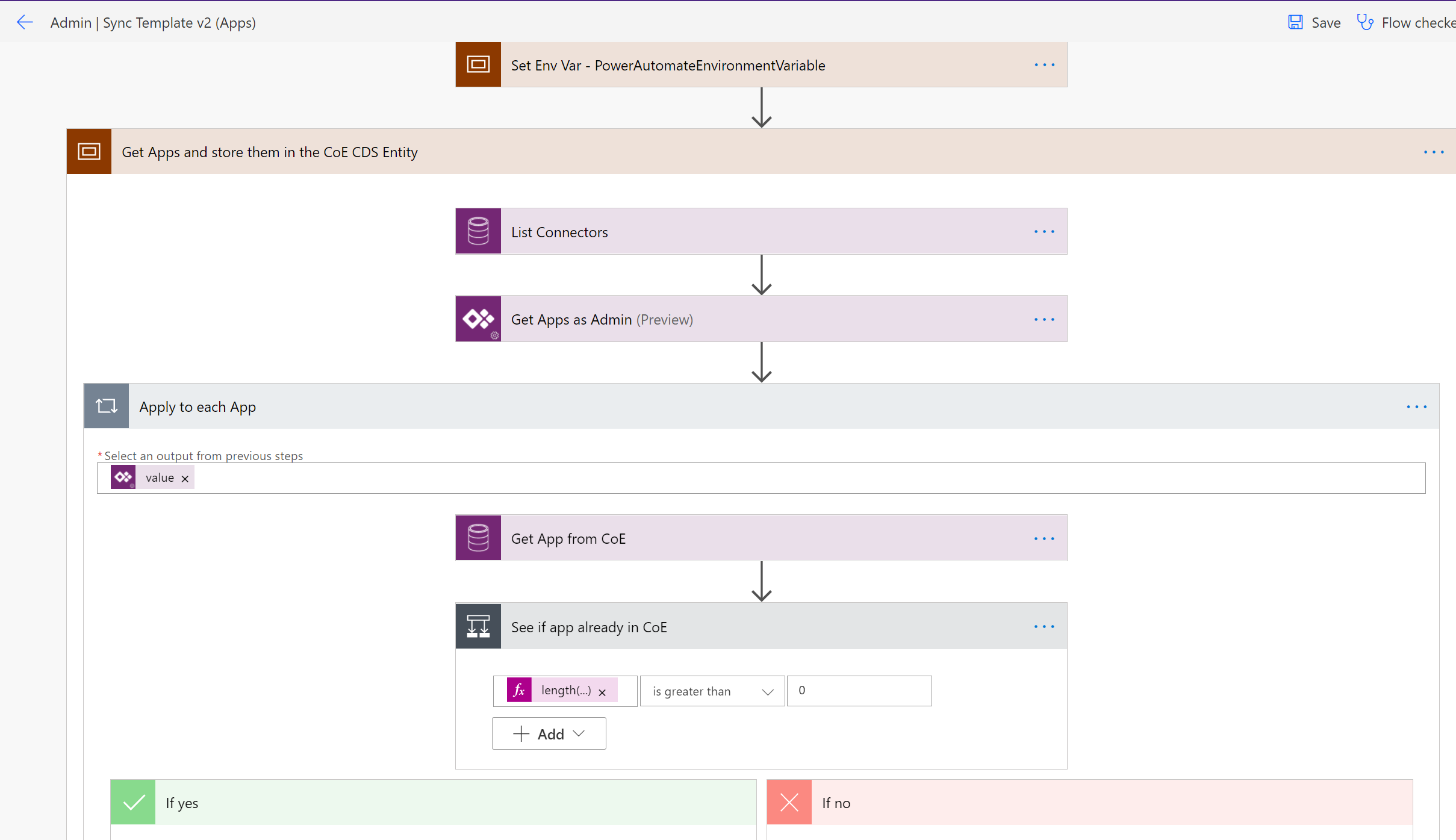Click the condition icon on See if app already in CoE
Viewport: 1456px width, 840px height.
point(478,626)
